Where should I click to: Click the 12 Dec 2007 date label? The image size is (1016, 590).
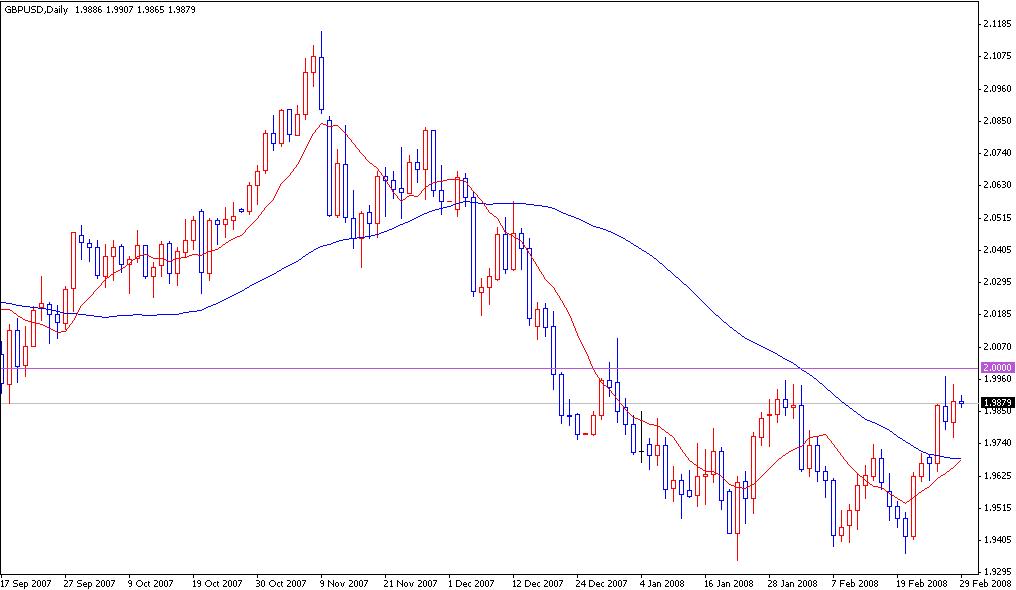coord(537,584)
